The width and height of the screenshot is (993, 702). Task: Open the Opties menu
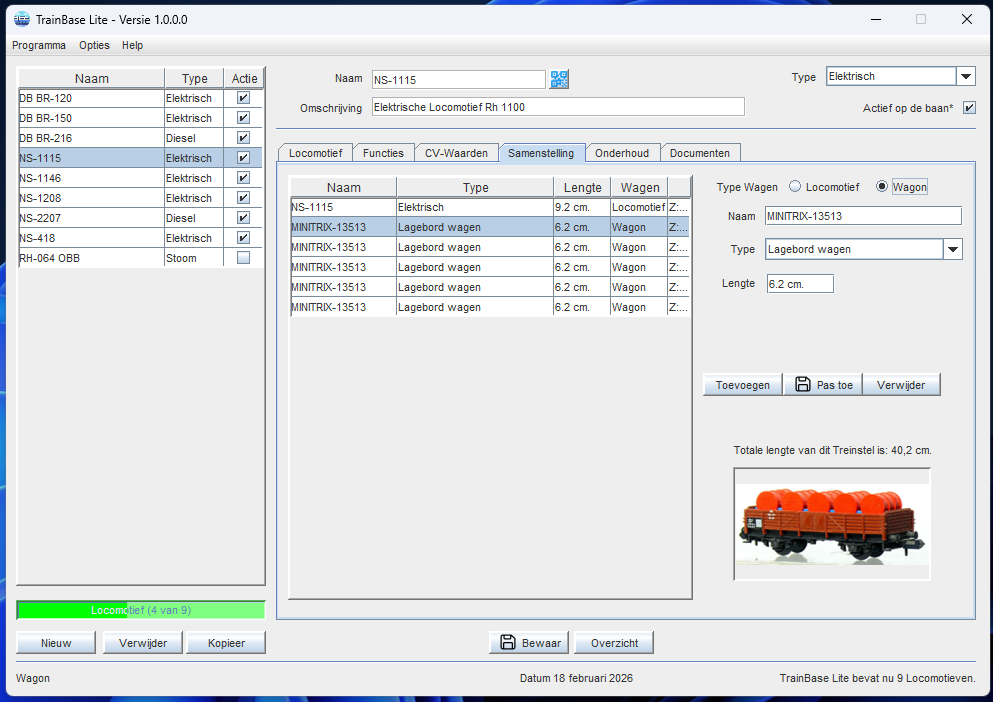click(x=94, y=45)
